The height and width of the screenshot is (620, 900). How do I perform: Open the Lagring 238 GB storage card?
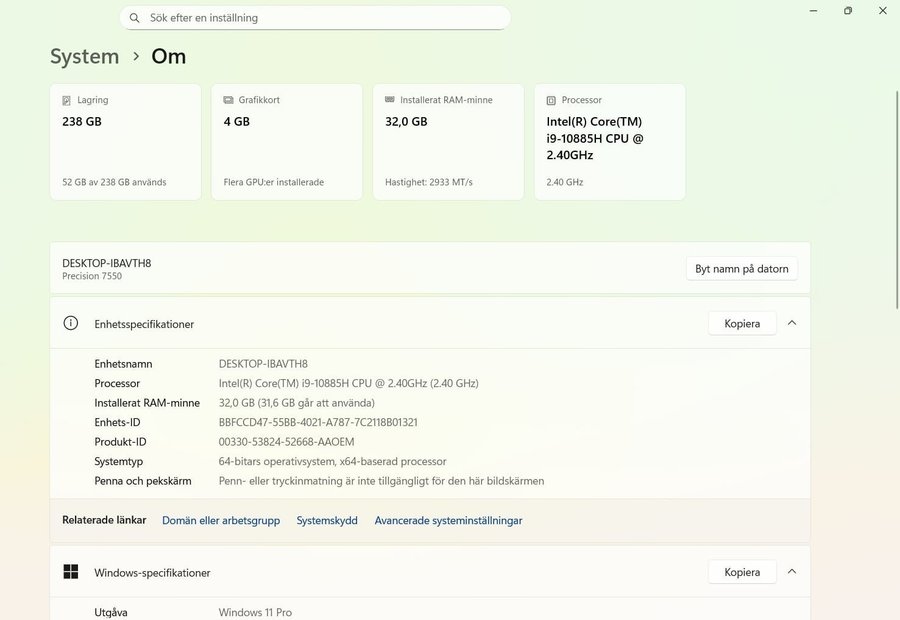(x=125, y=142)
